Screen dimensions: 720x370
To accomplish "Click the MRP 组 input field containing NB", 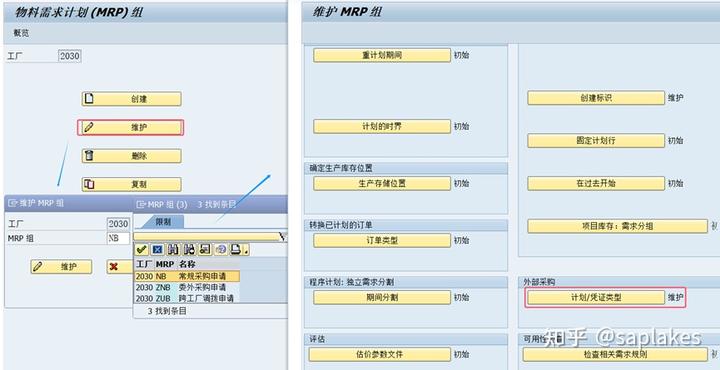I will (x=118, y=238).
